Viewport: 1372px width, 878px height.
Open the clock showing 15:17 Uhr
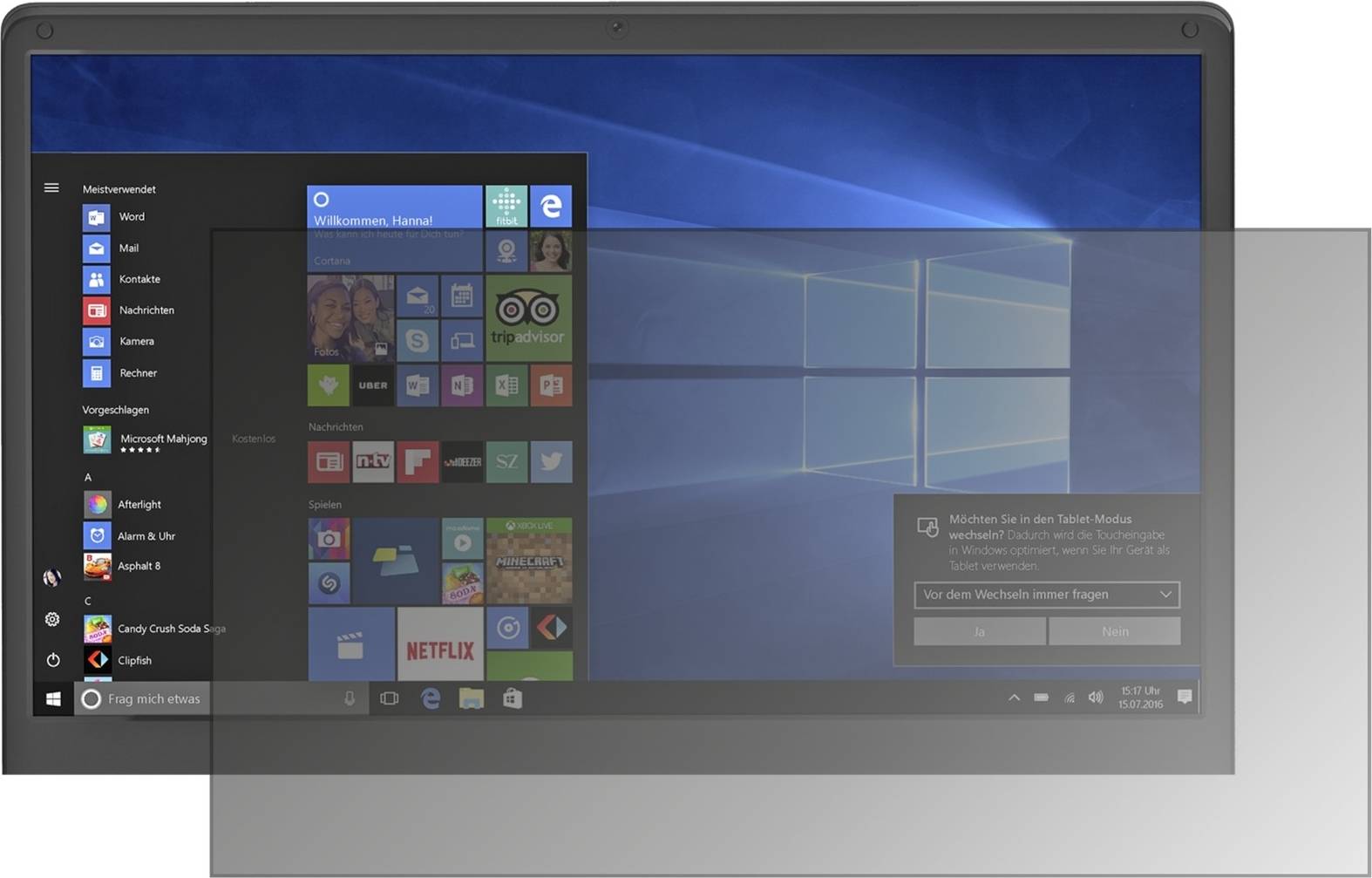point(1140,698)
